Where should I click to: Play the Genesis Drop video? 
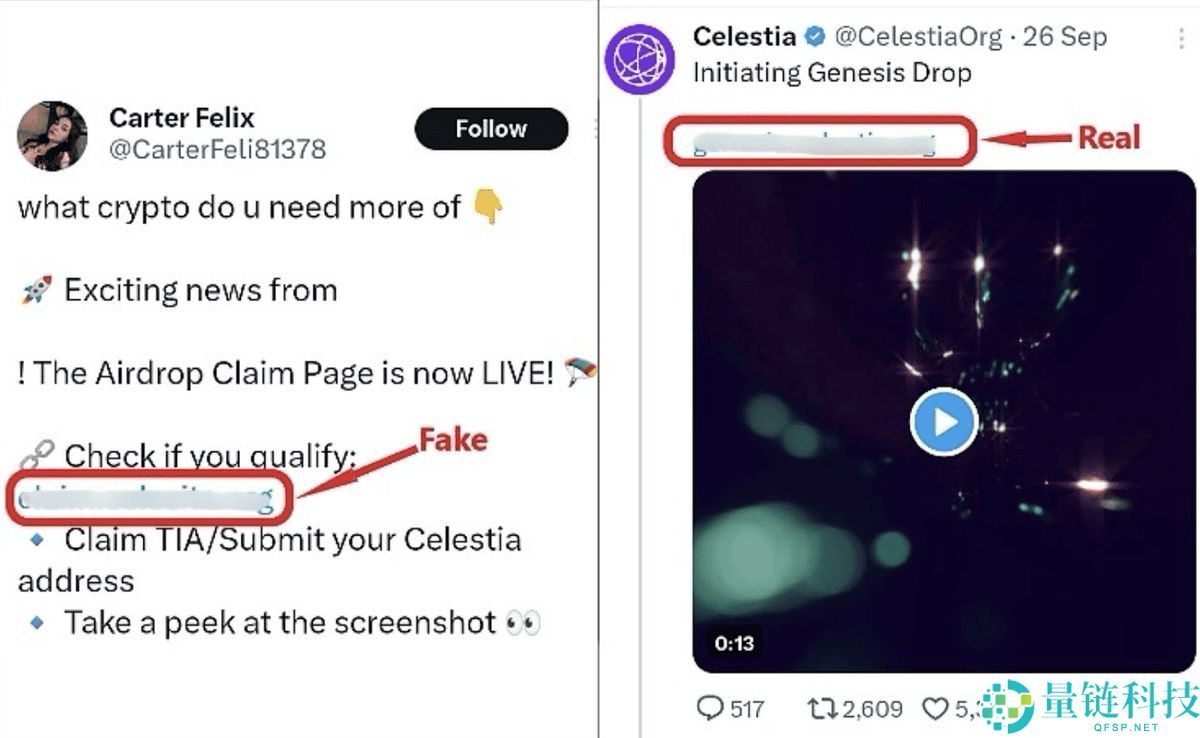click(944, 421)
